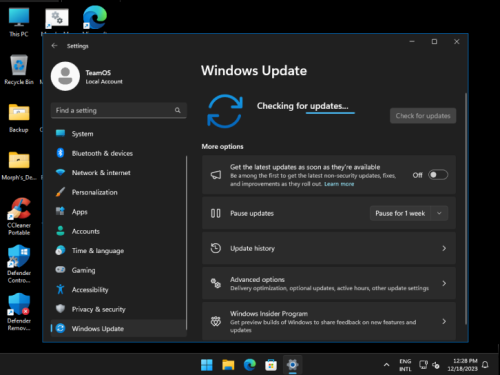The width and height of the screenshot is (500, 375).
Task: Click the Check for updates button
Action: pos(423,116)
